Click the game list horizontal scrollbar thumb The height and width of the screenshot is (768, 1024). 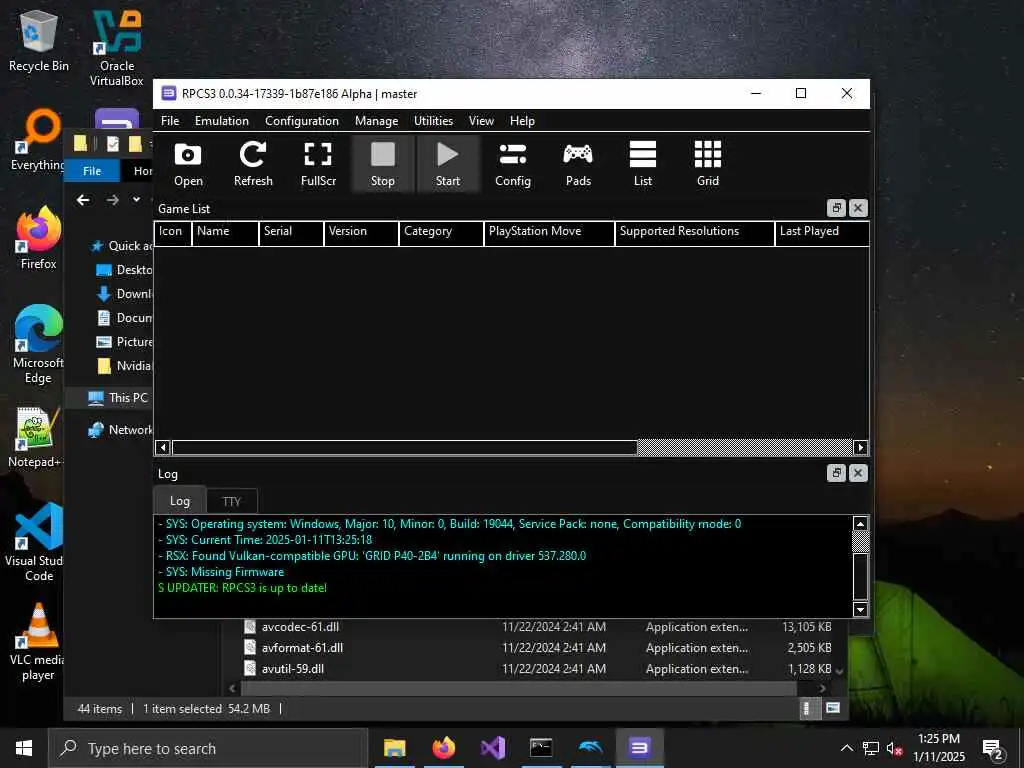pyautogui.click(x=404, y=447)
